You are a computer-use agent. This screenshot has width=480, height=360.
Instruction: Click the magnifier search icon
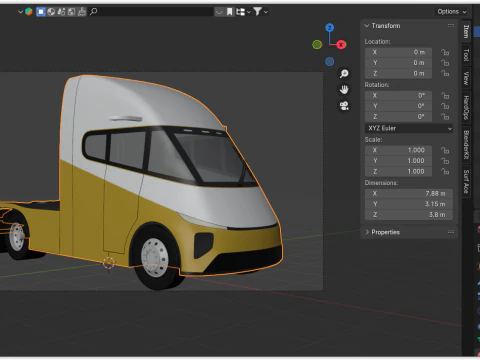94,12
